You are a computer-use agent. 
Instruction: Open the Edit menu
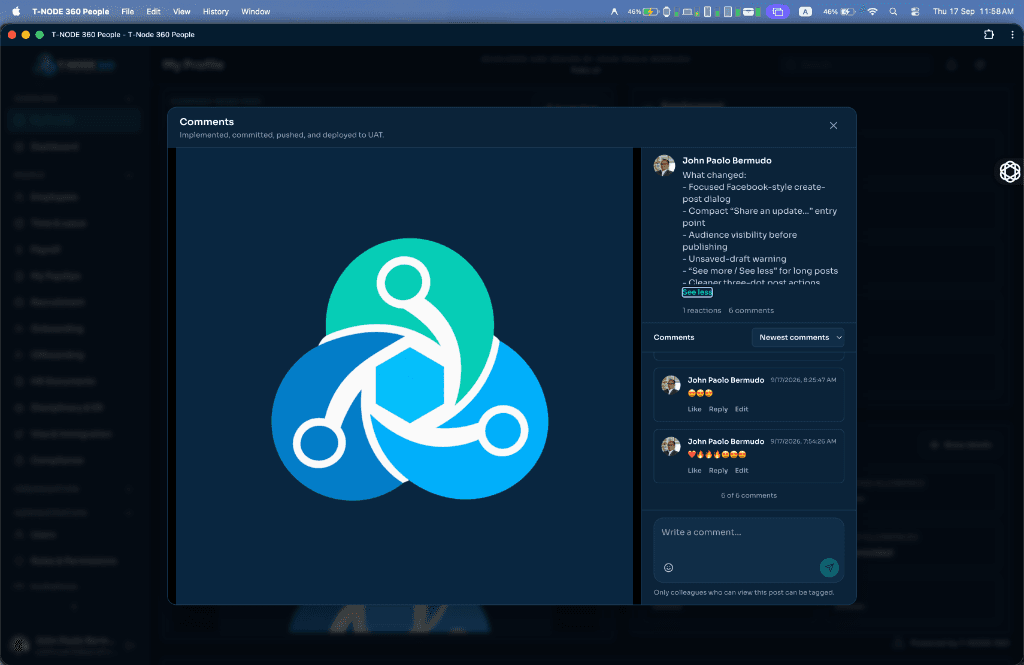(x=153, y=11)
